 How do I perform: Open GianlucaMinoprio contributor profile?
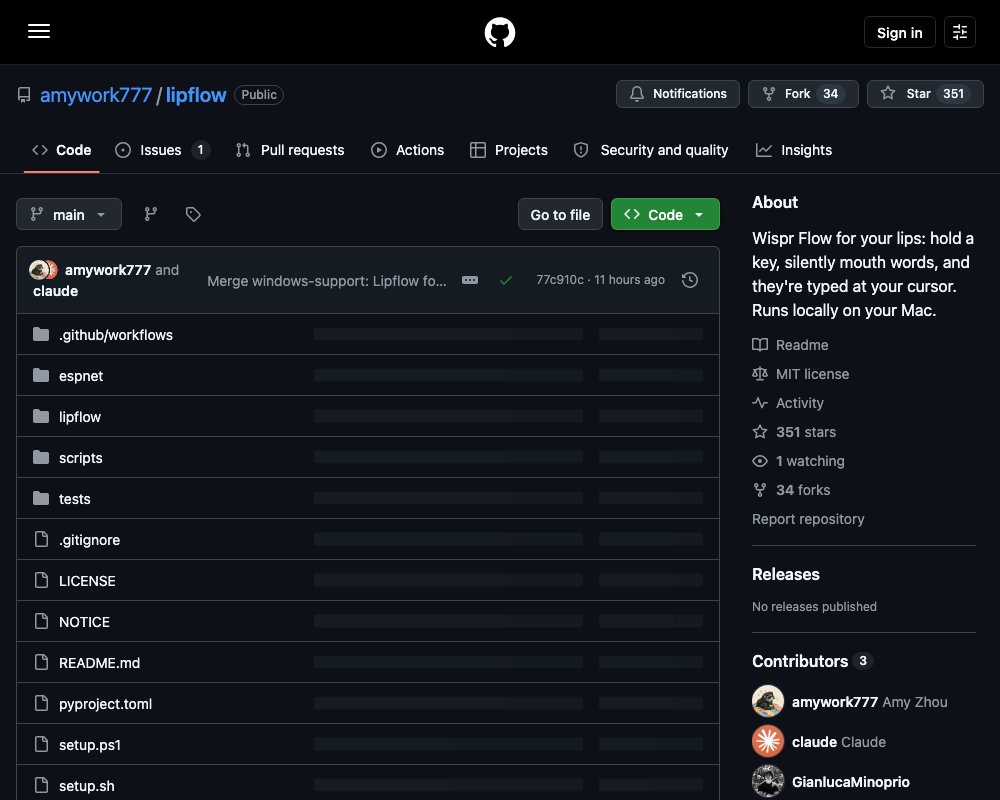(x=850, y=782)
